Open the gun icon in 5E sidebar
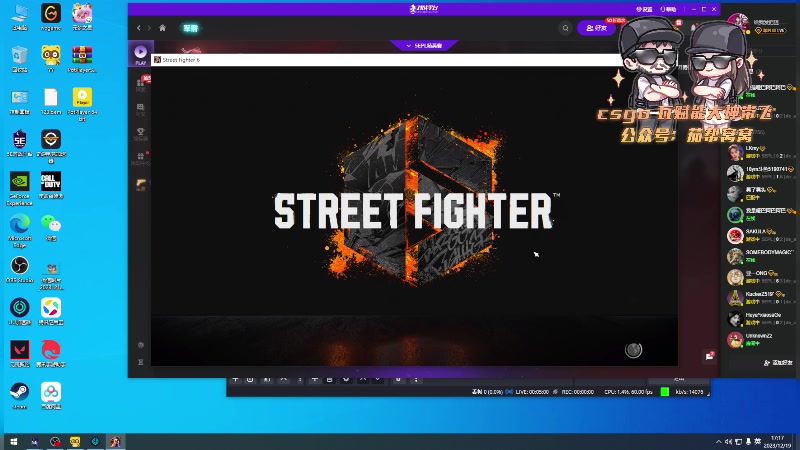 140,183
